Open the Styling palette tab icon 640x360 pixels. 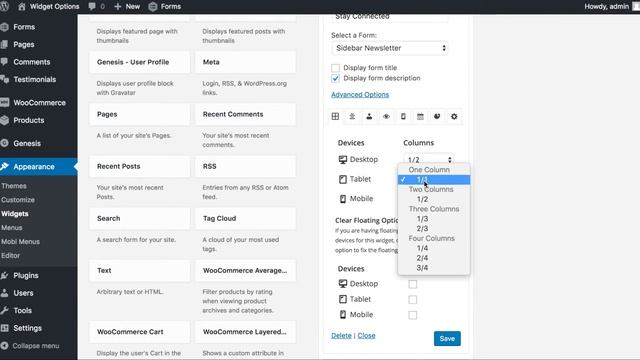point(437,116)
